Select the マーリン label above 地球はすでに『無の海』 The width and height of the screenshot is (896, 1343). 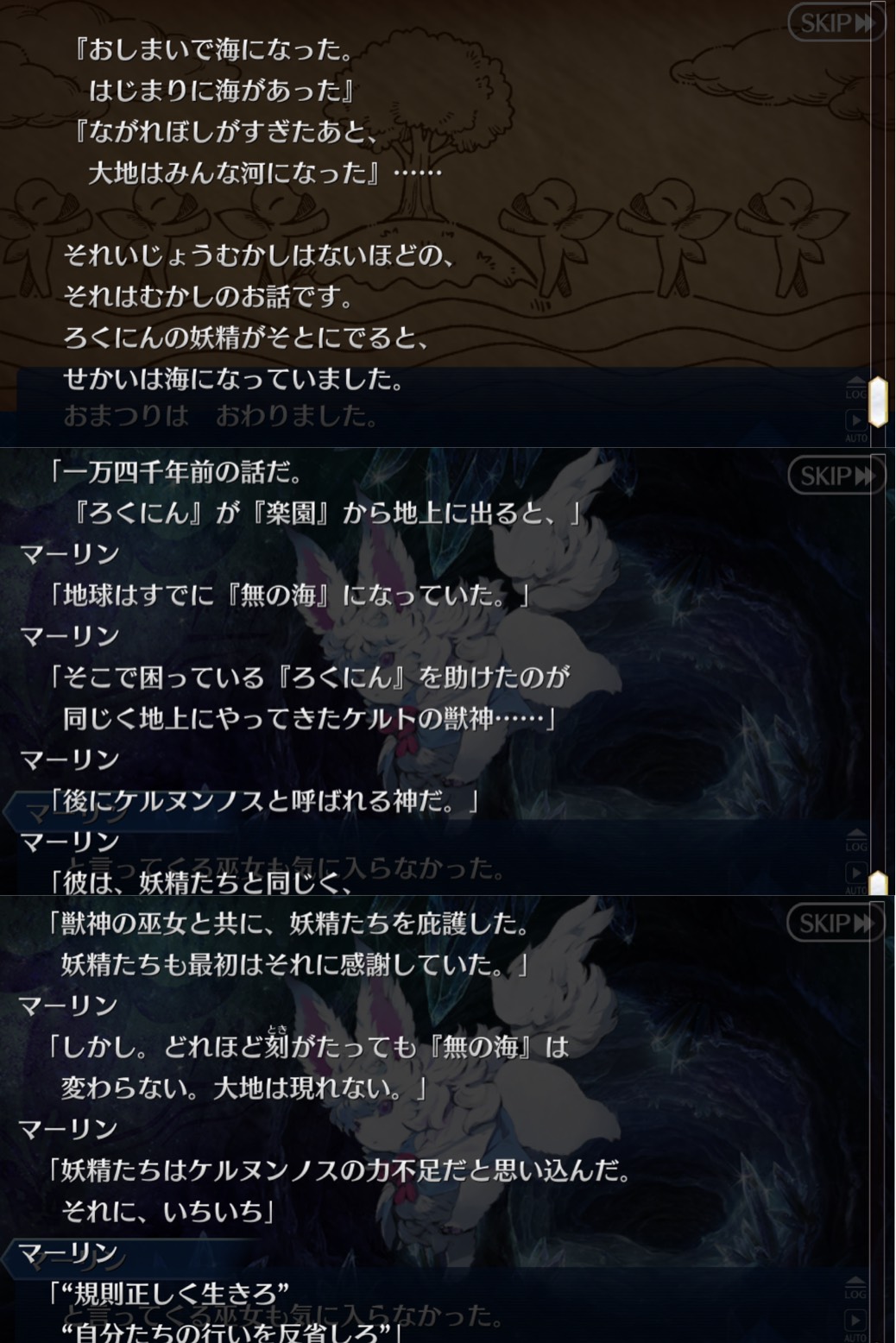tap(70, 553)
